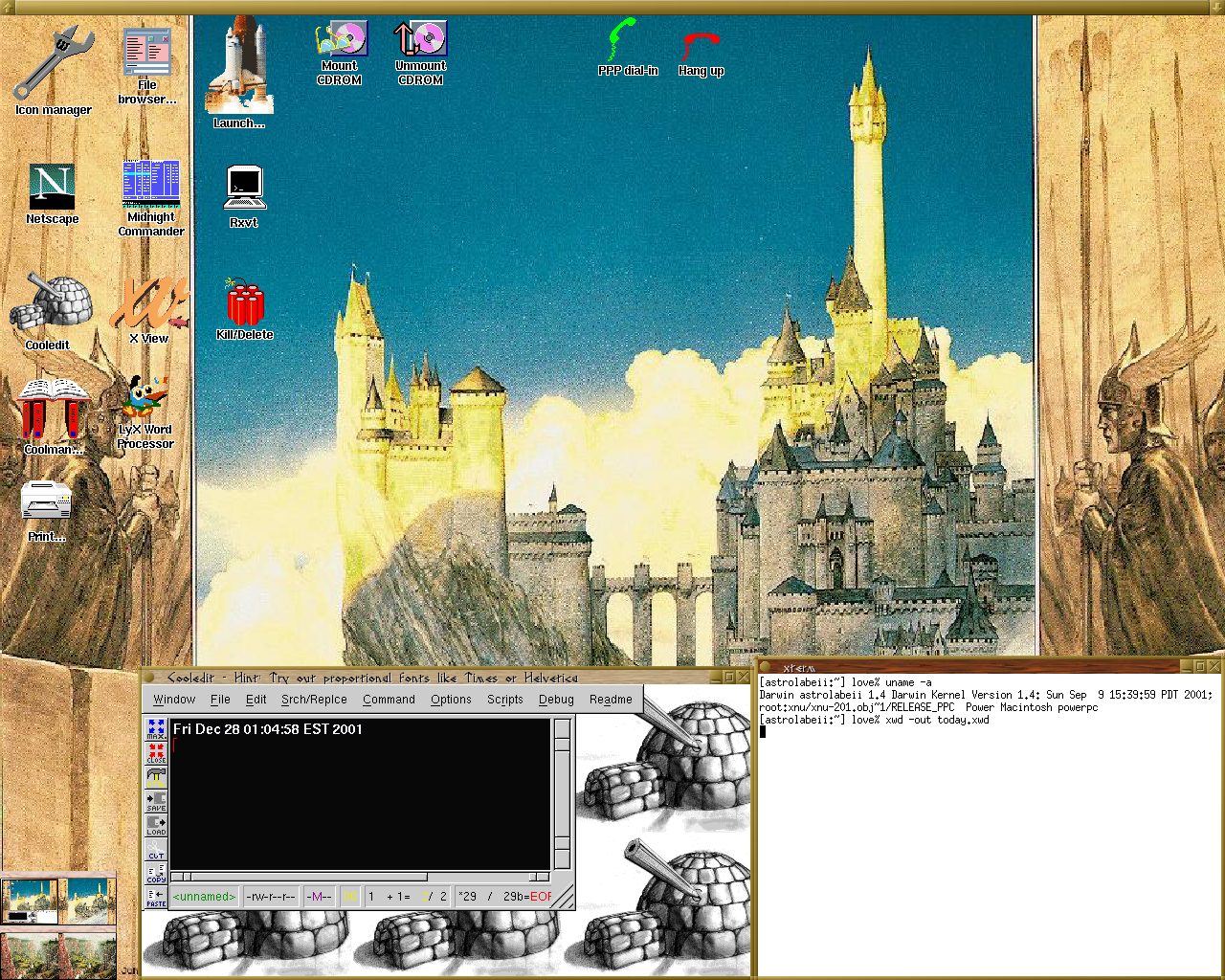Open the X View icon
This screenshot has height=980, width=1225.
coord(148,303)
